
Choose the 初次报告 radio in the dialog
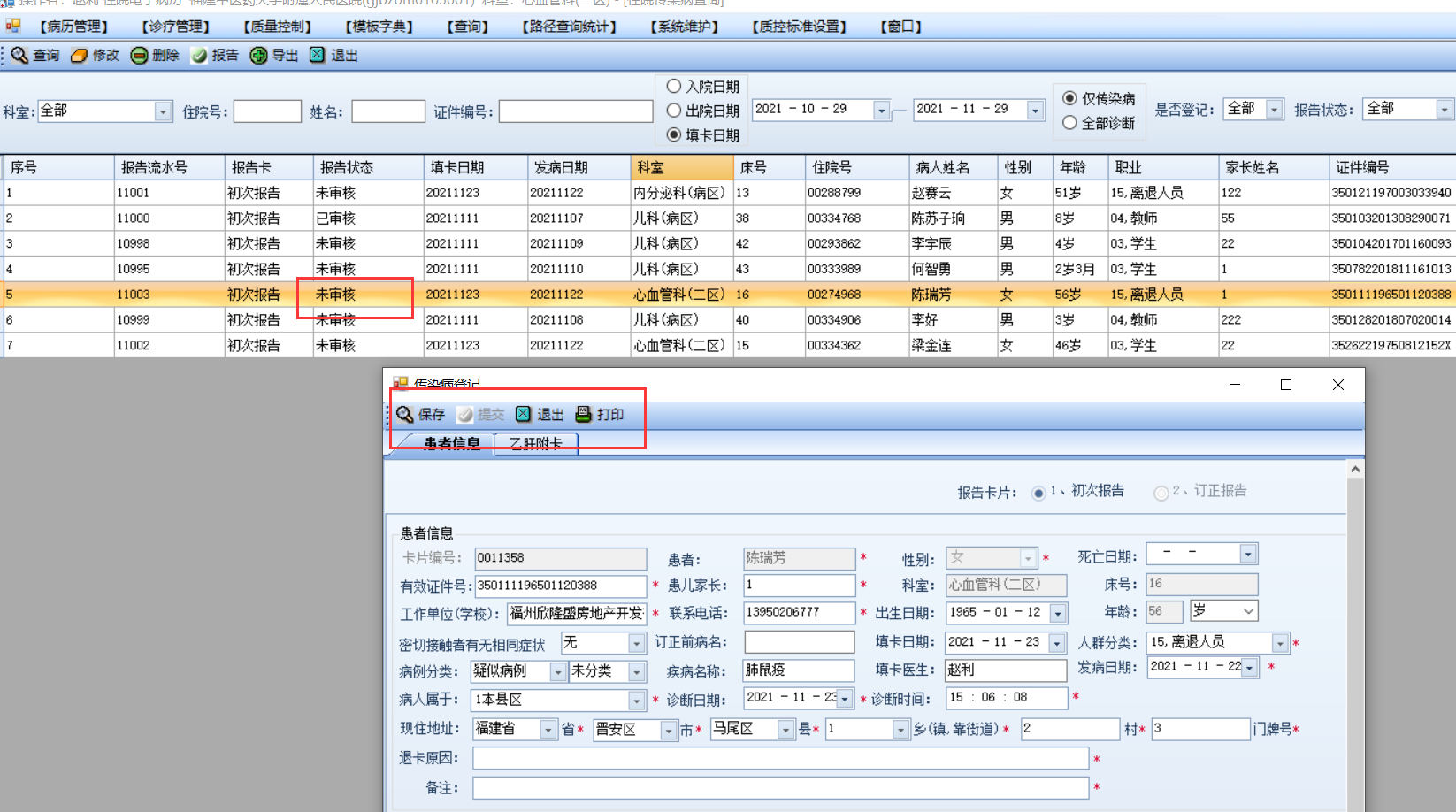point(1038,493)
